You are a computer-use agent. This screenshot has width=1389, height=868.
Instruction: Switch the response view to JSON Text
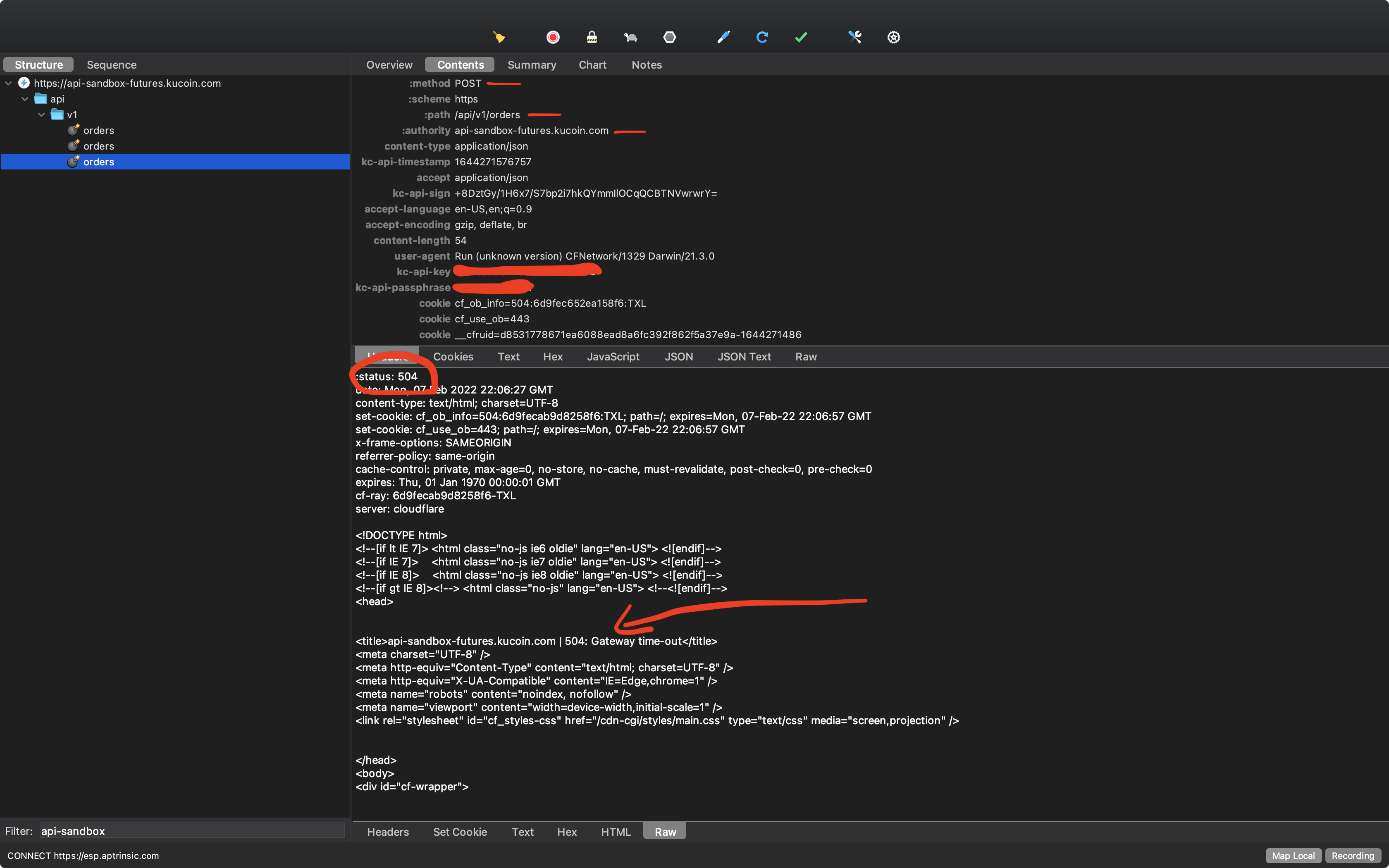pos(744,356)
